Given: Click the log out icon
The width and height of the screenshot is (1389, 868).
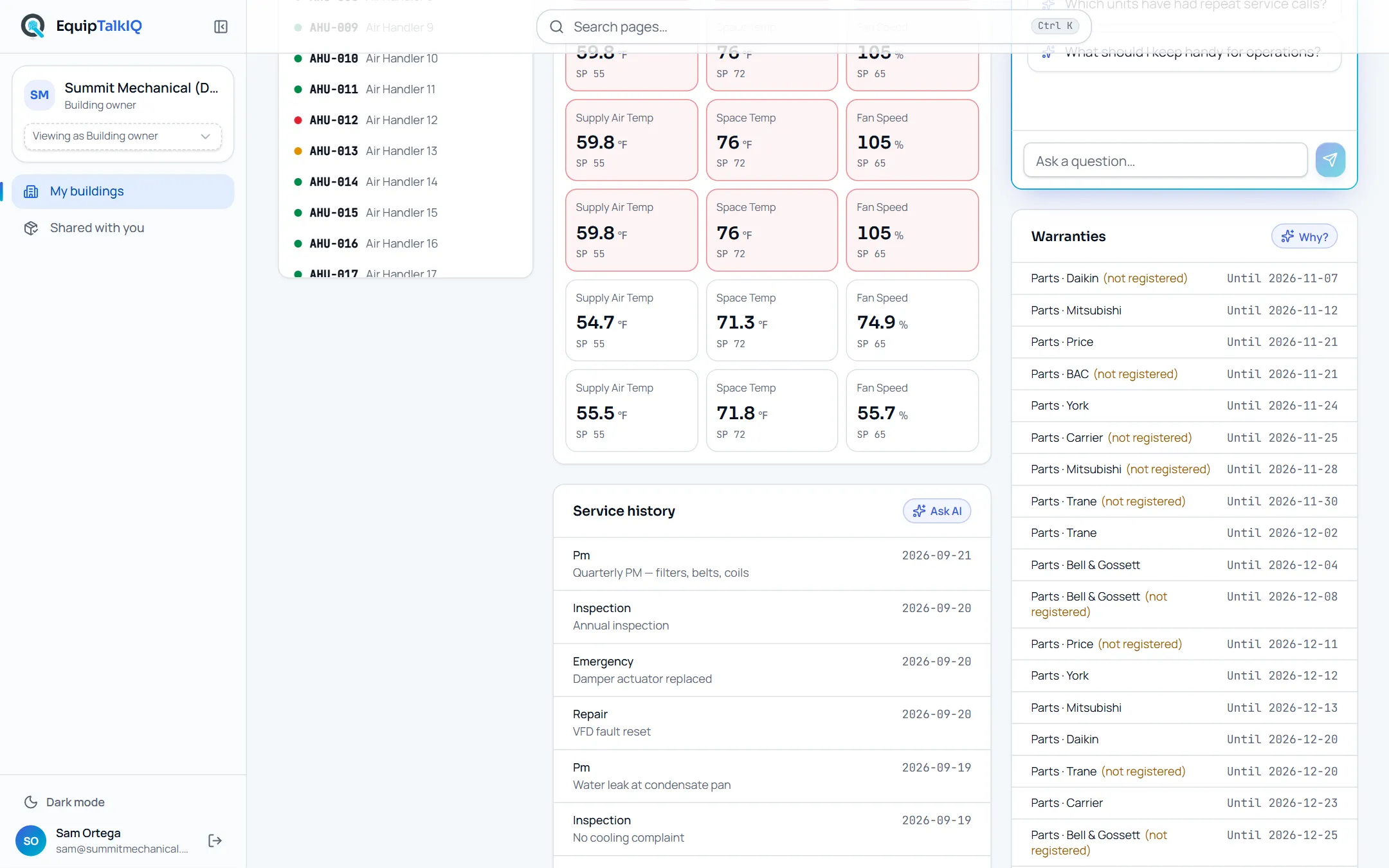Looking at the screenshot, I should 215,840.
